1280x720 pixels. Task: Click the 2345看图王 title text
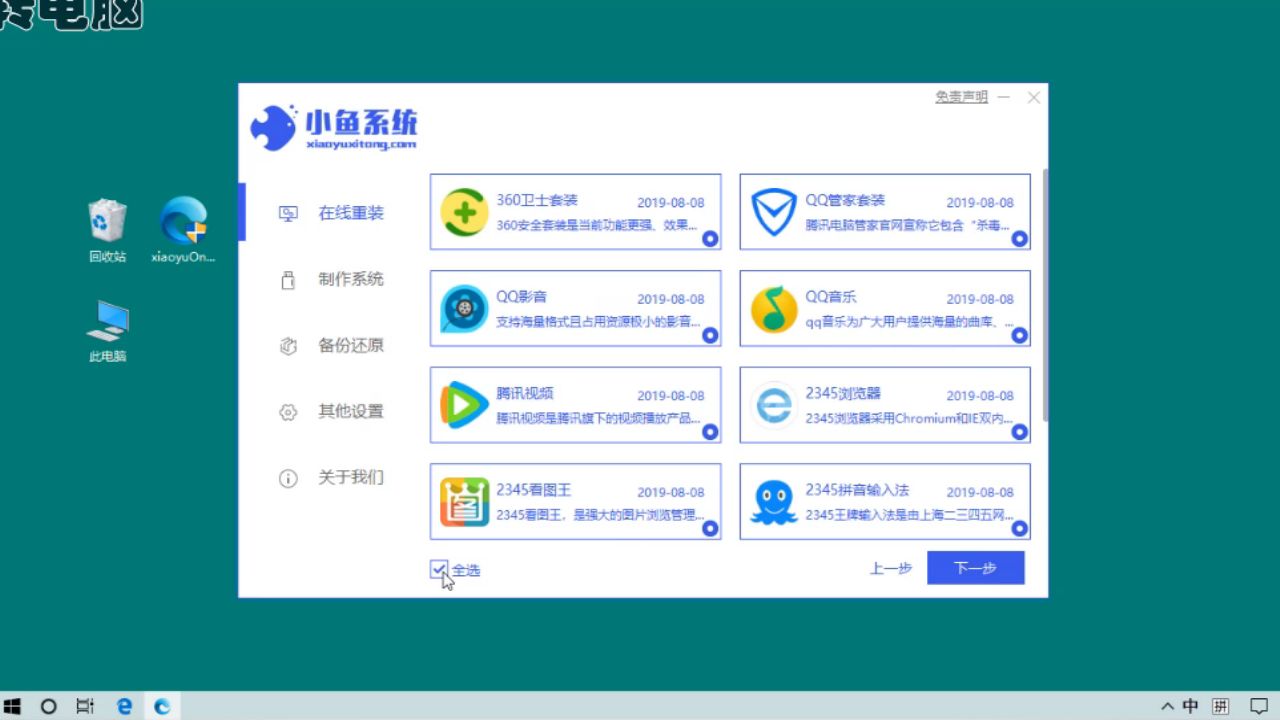pos(533,490)
